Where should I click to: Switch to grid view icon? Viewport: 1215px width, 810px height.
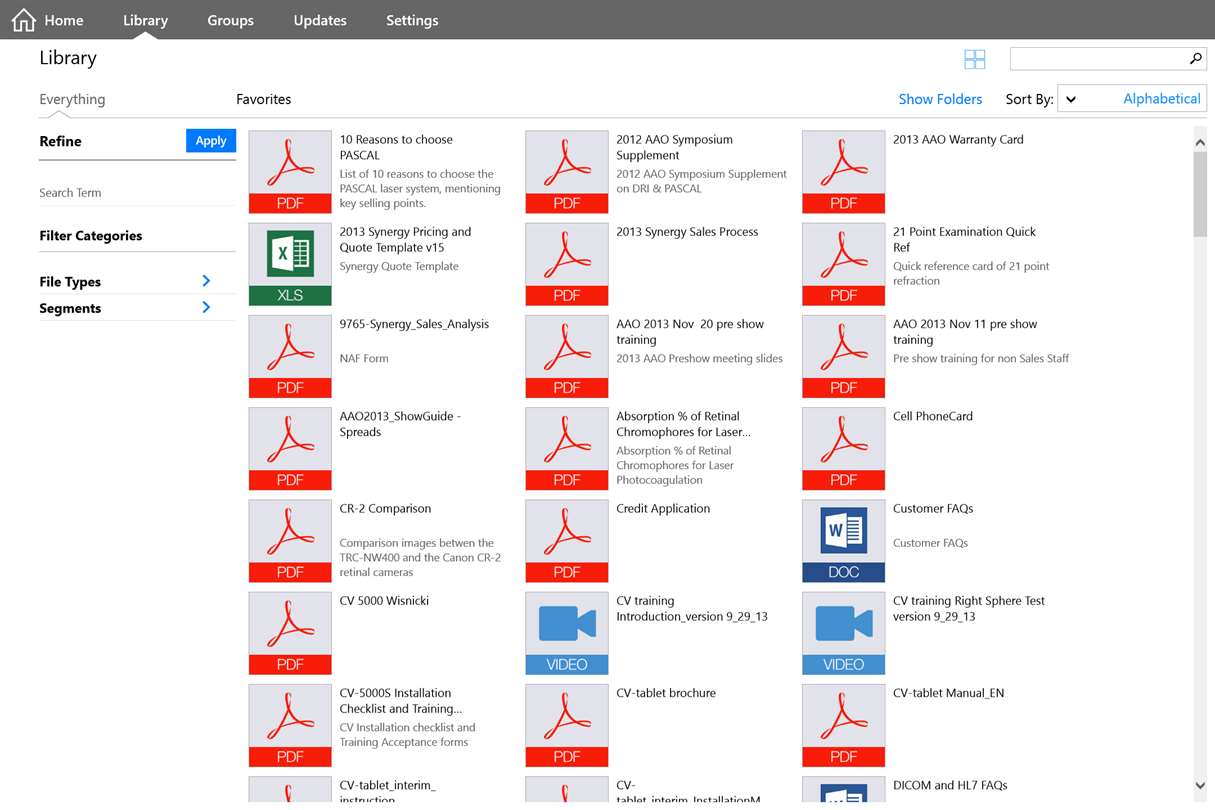click(x=974, y=60)
